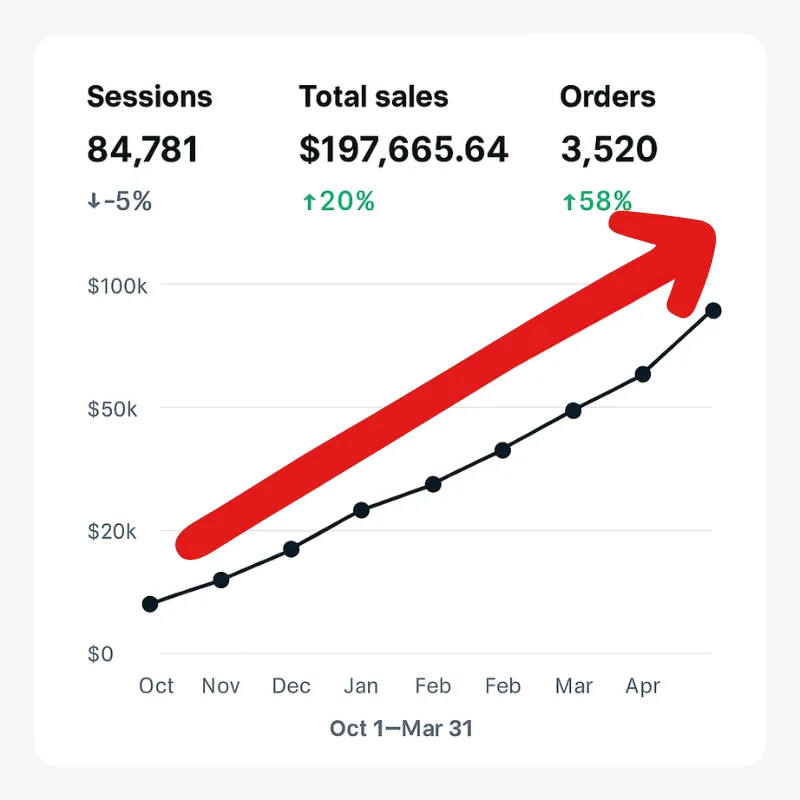Select the Total sales metric heading
The height and width of the screenshot is (800, 800).
pos(373,96)
